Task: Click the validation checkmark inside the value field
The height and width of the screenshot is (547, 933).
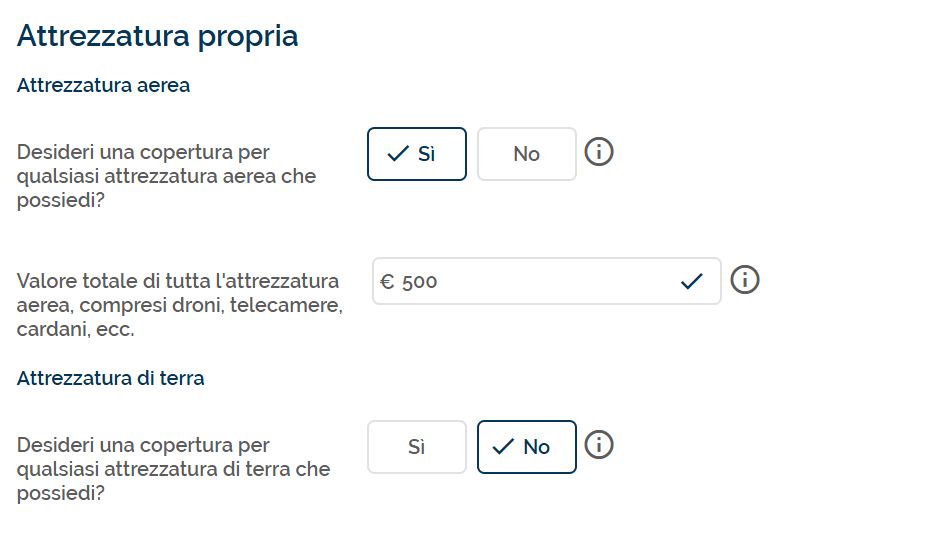Action: [692, 281]
